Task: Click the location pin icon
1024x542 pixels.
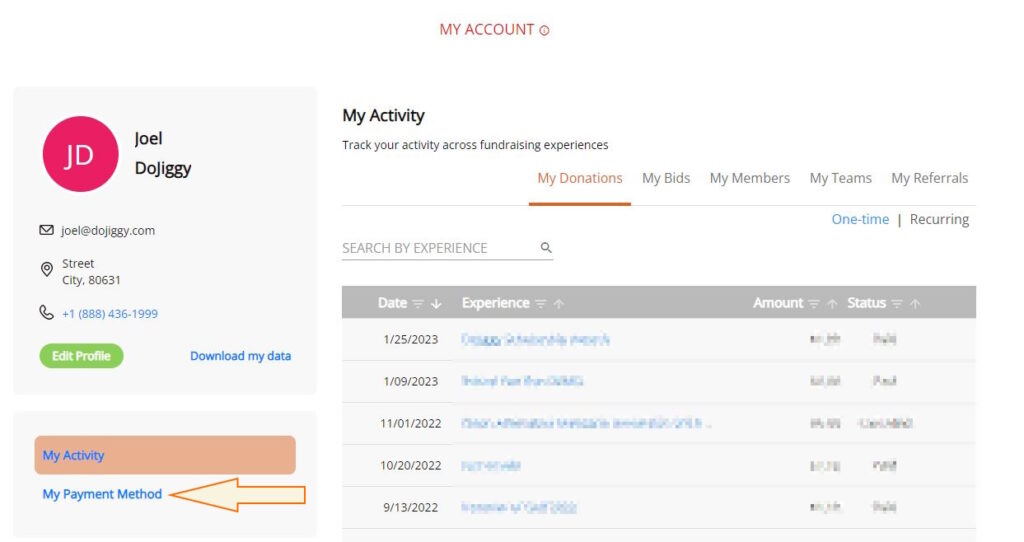Action: click(x=46, y=269)
